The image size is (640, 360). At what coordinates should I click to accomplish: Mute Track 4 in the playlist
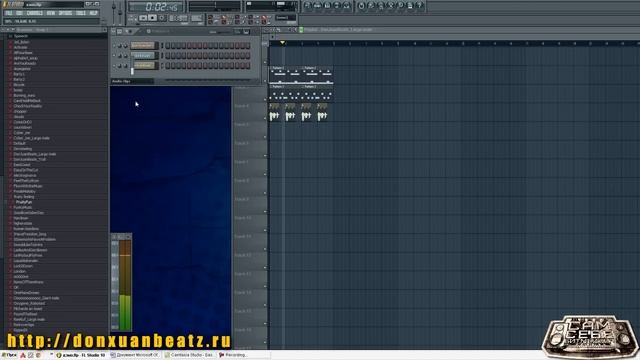pyautogui.click(x=265, y=118)
